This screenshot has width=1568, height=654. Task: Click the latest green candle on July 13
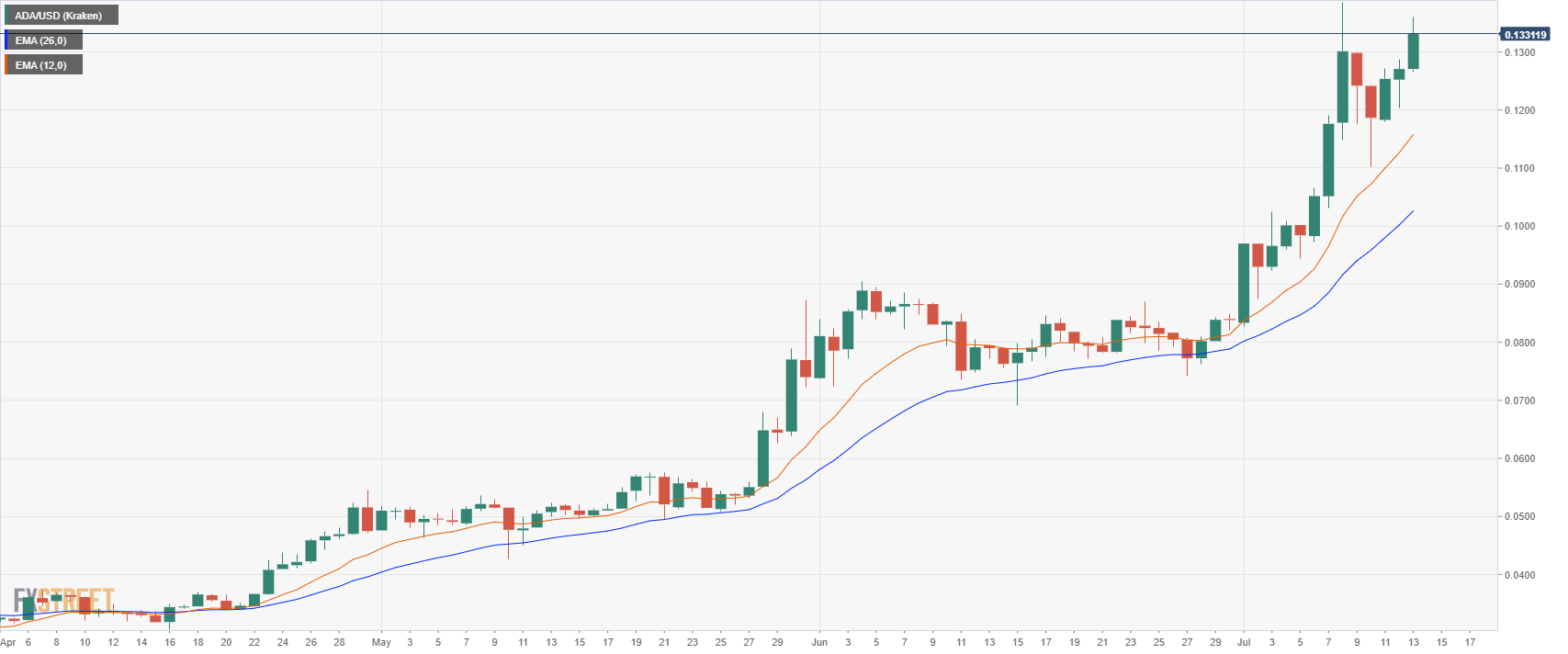1413,51
